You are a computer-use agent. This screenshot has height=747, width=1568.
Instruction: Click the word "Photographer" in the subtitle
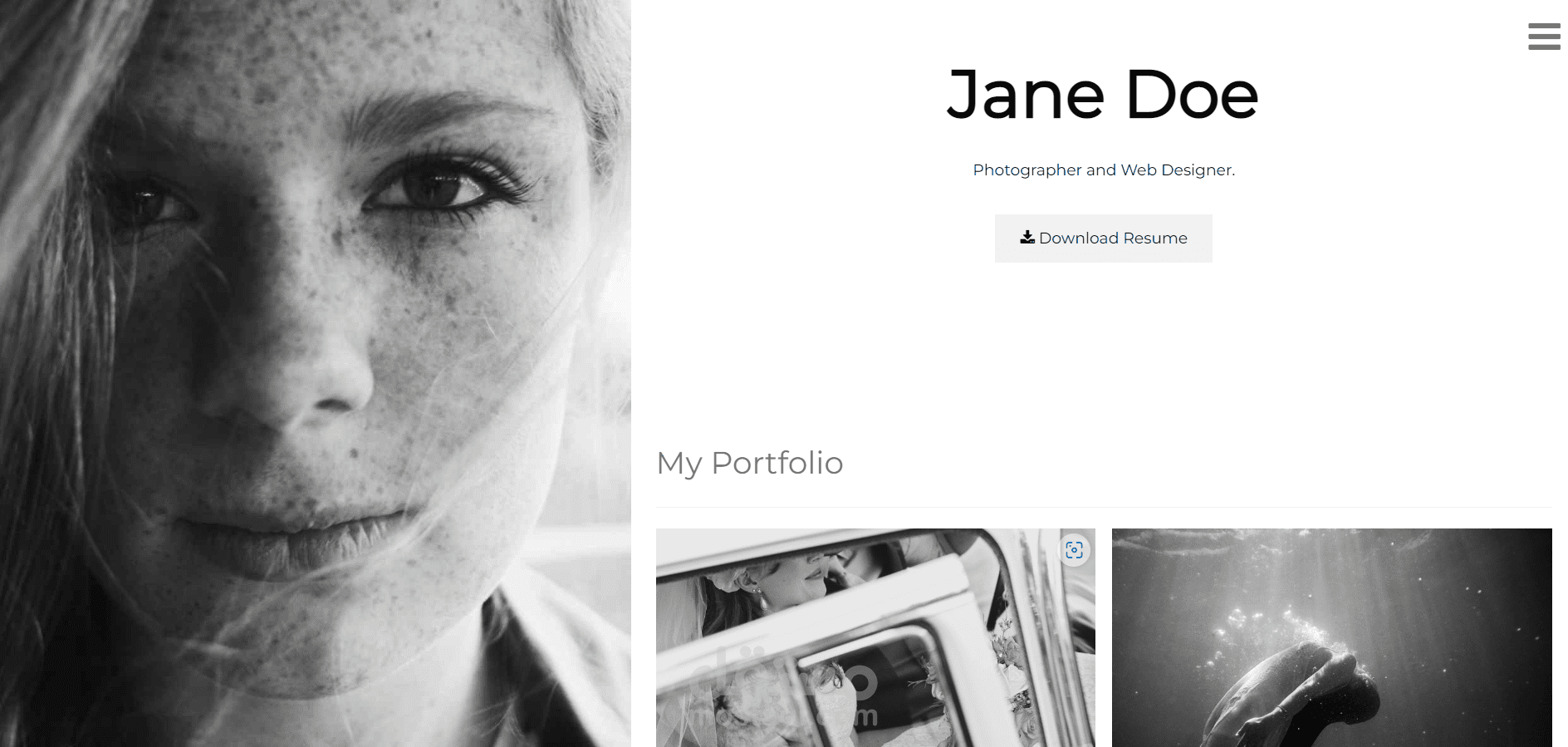tap(1027, 170)
